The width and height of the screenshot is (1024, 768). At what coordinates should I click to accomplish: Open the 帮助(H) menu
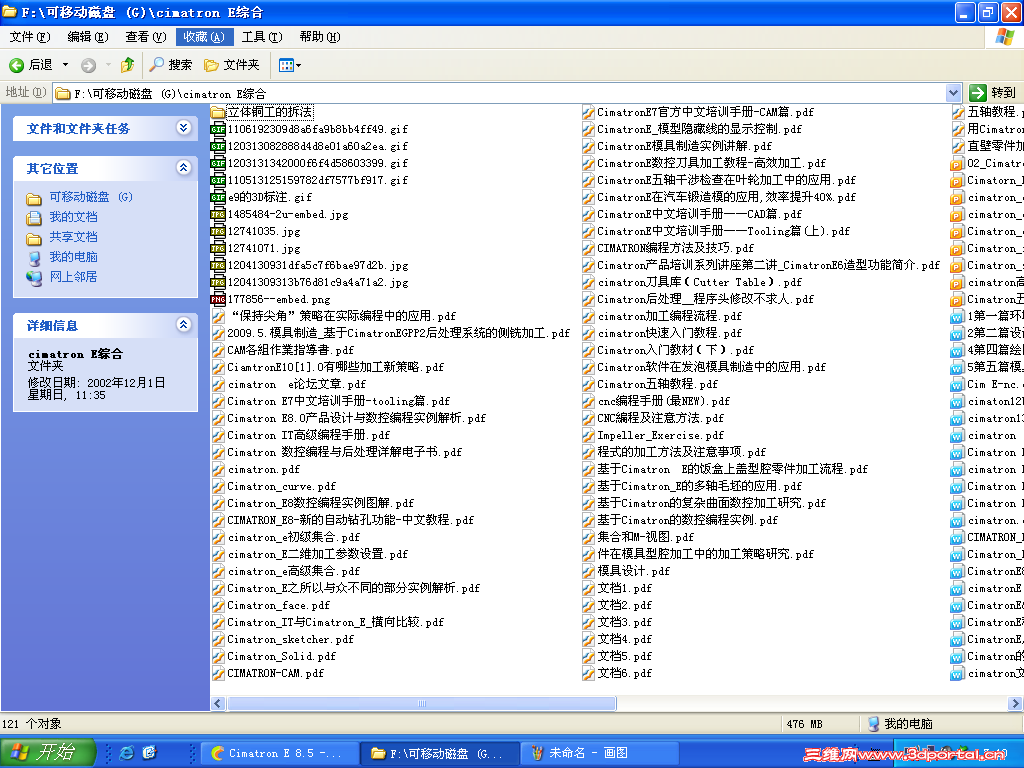click(320, 37)
